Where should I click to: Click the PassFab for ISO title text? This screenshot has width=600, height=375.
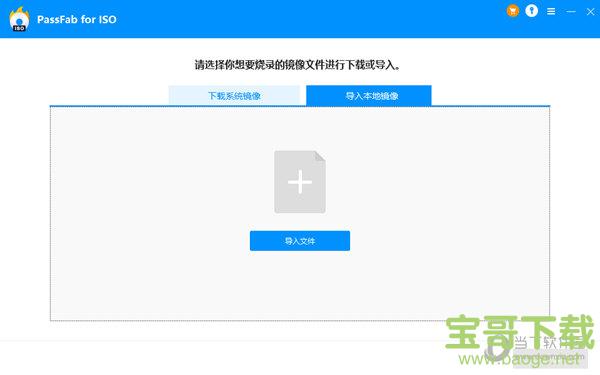(x=77, y=20)
